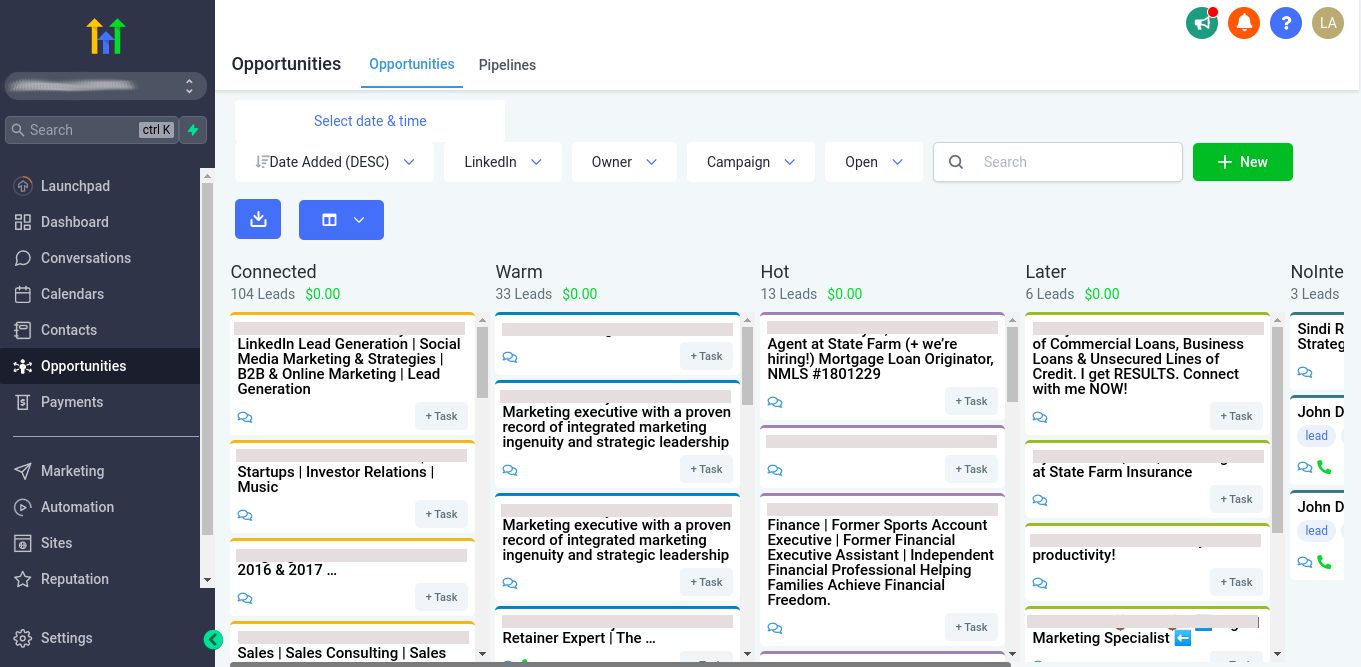This screenshot has width=1361, height=667.
Task: Click the blue help question mark icon
Action: [1286, 22]
